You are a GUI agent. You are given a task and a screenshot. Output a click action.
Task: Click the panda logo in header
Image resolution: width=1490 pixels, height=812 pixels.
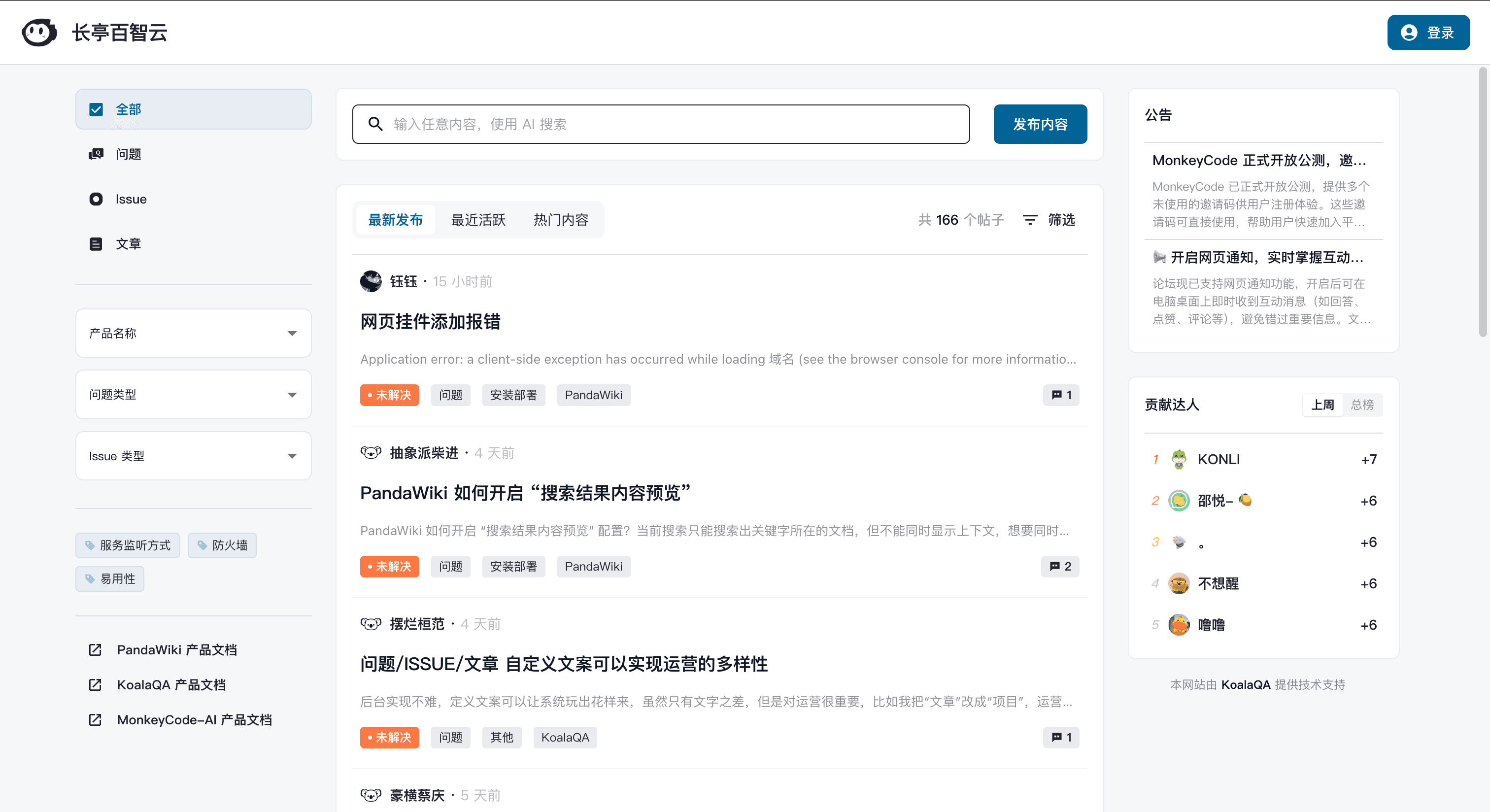39,33
